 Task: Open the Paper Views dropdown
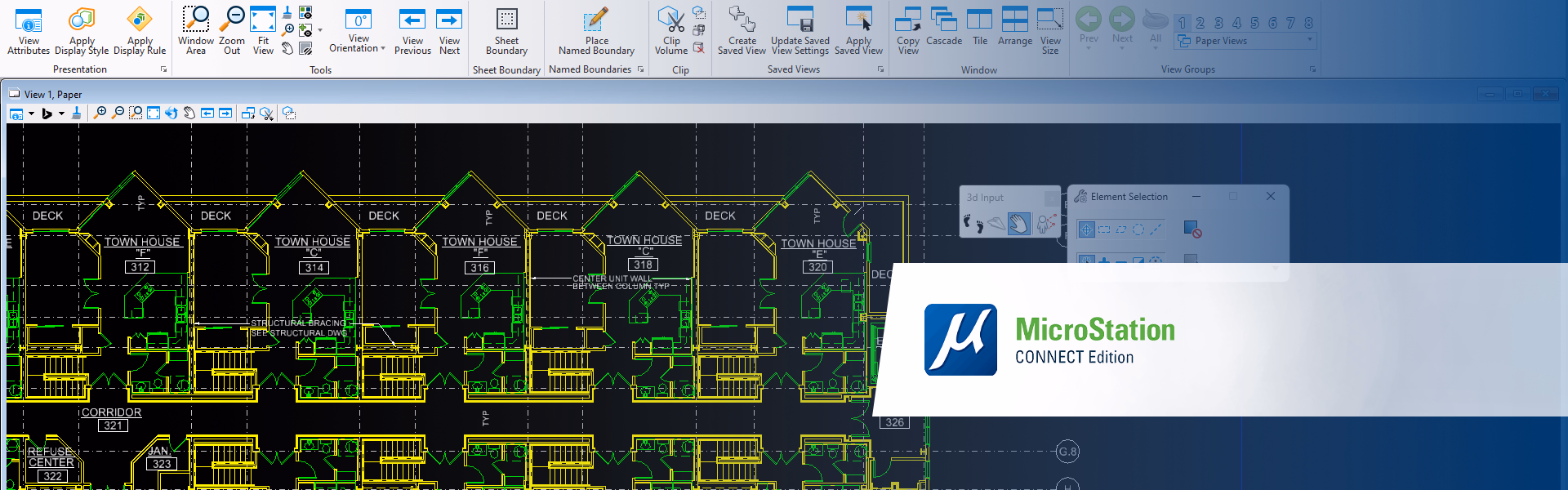click(x=1310, y=40)
